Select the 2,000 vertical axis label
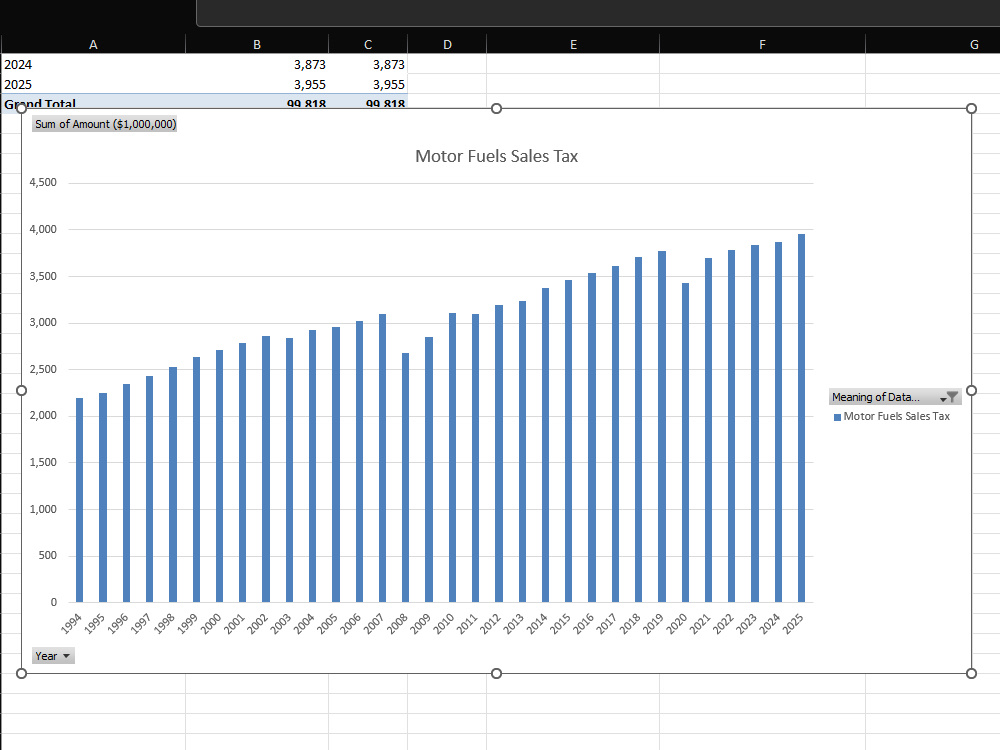The height and width of the screenshot is (750, 1000). pyautogui.click(x=43, y=415)
